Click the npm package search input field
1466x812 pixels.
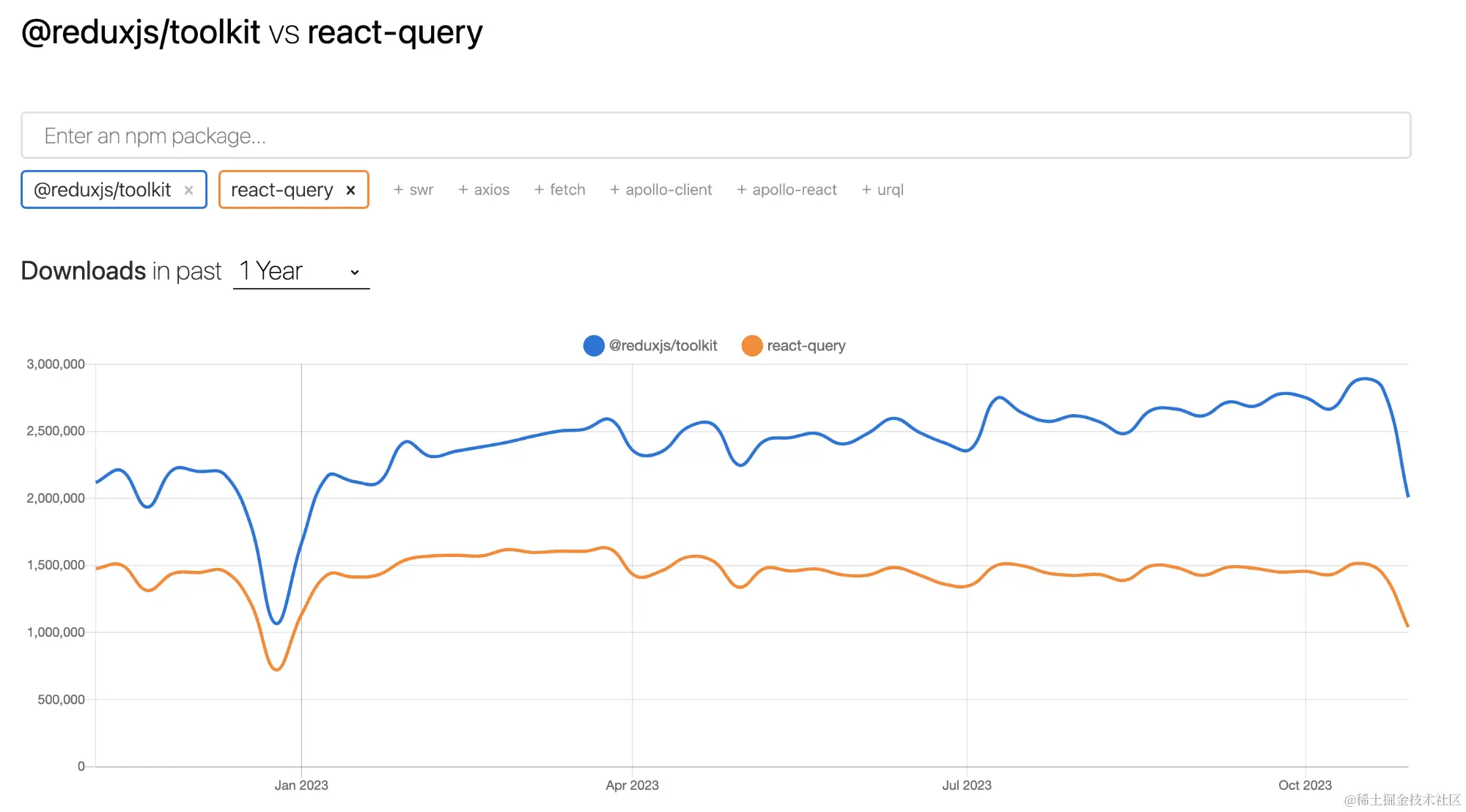click(x=715, y=136)
